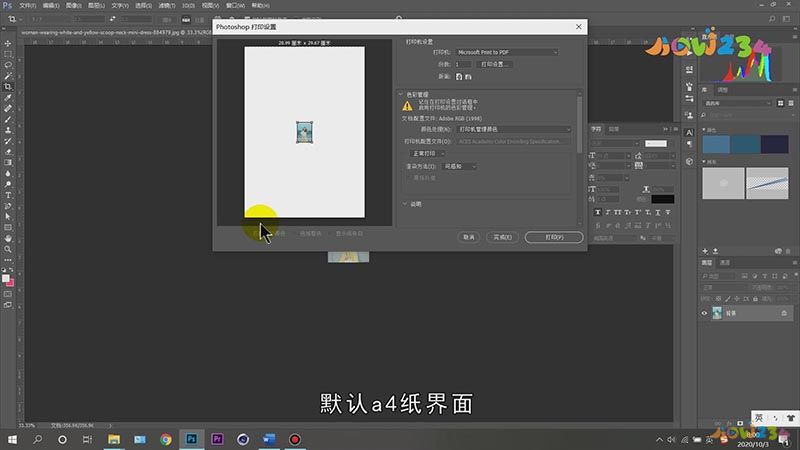This screenshot has width=800, height=450.
Task: Choose portrait layout in print dialog
Action: (459, 77)
